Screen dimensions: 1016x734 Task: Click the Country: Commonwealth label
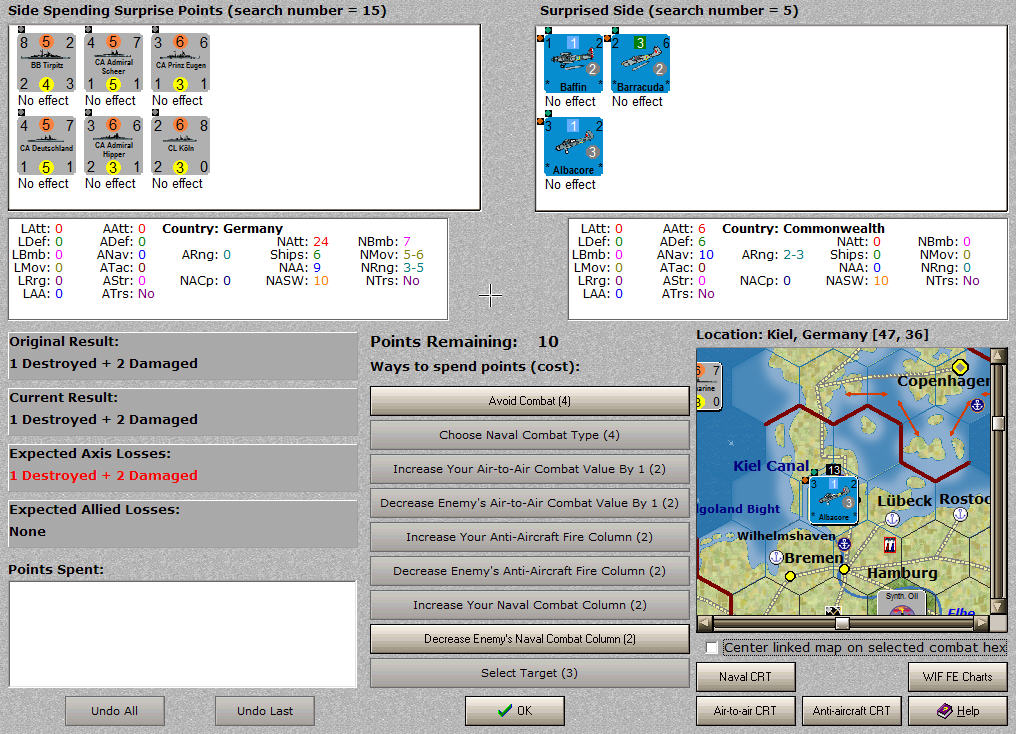pos(803,229)
